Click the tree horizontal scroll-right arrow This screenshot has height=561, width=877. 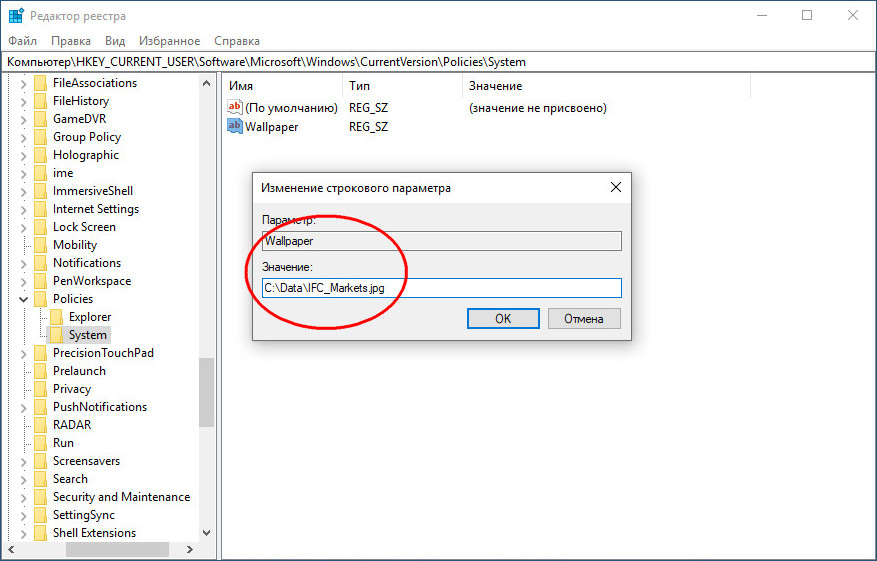190,549
